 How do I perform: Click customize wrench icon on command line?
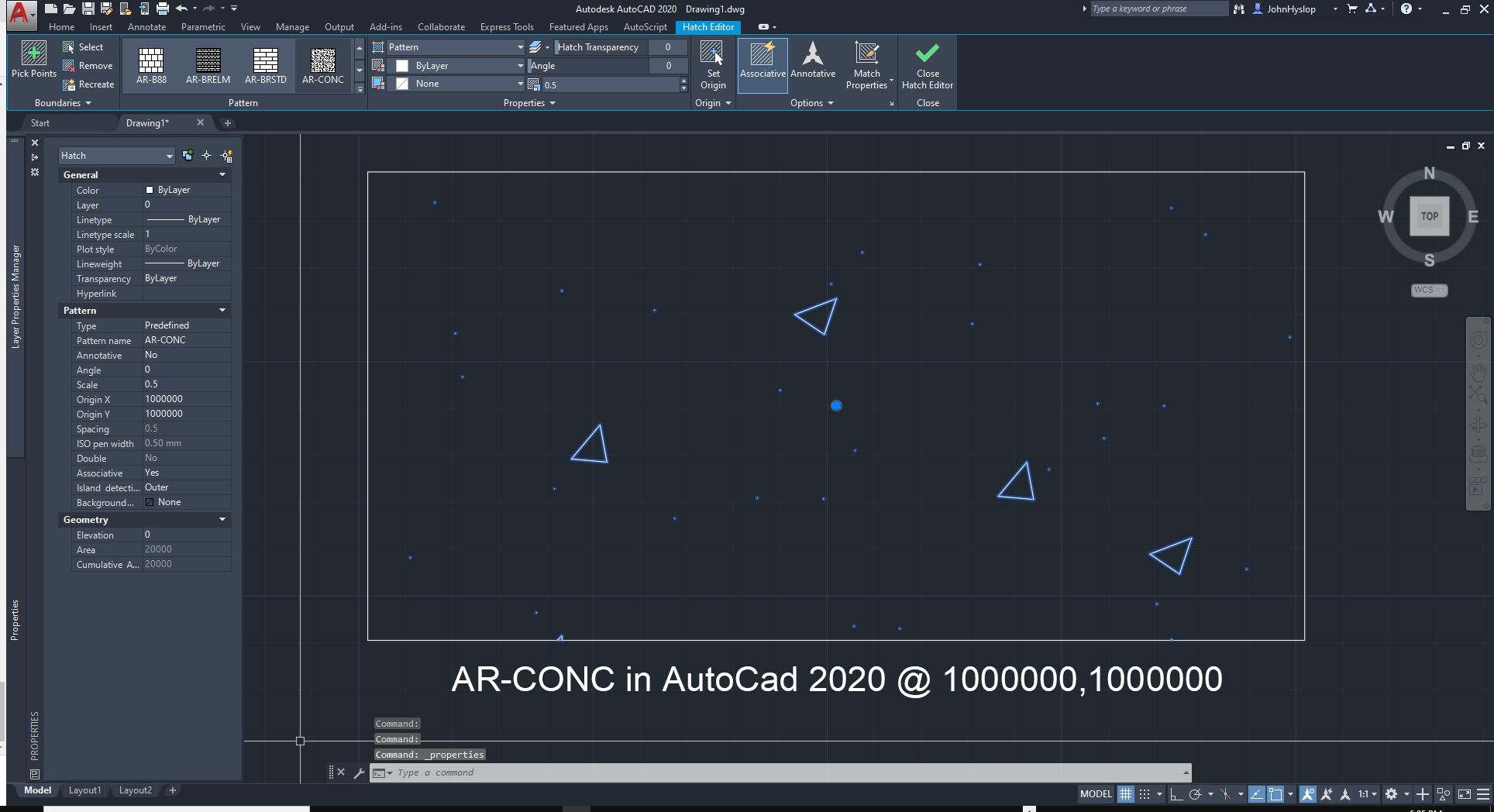click(359, 772)
